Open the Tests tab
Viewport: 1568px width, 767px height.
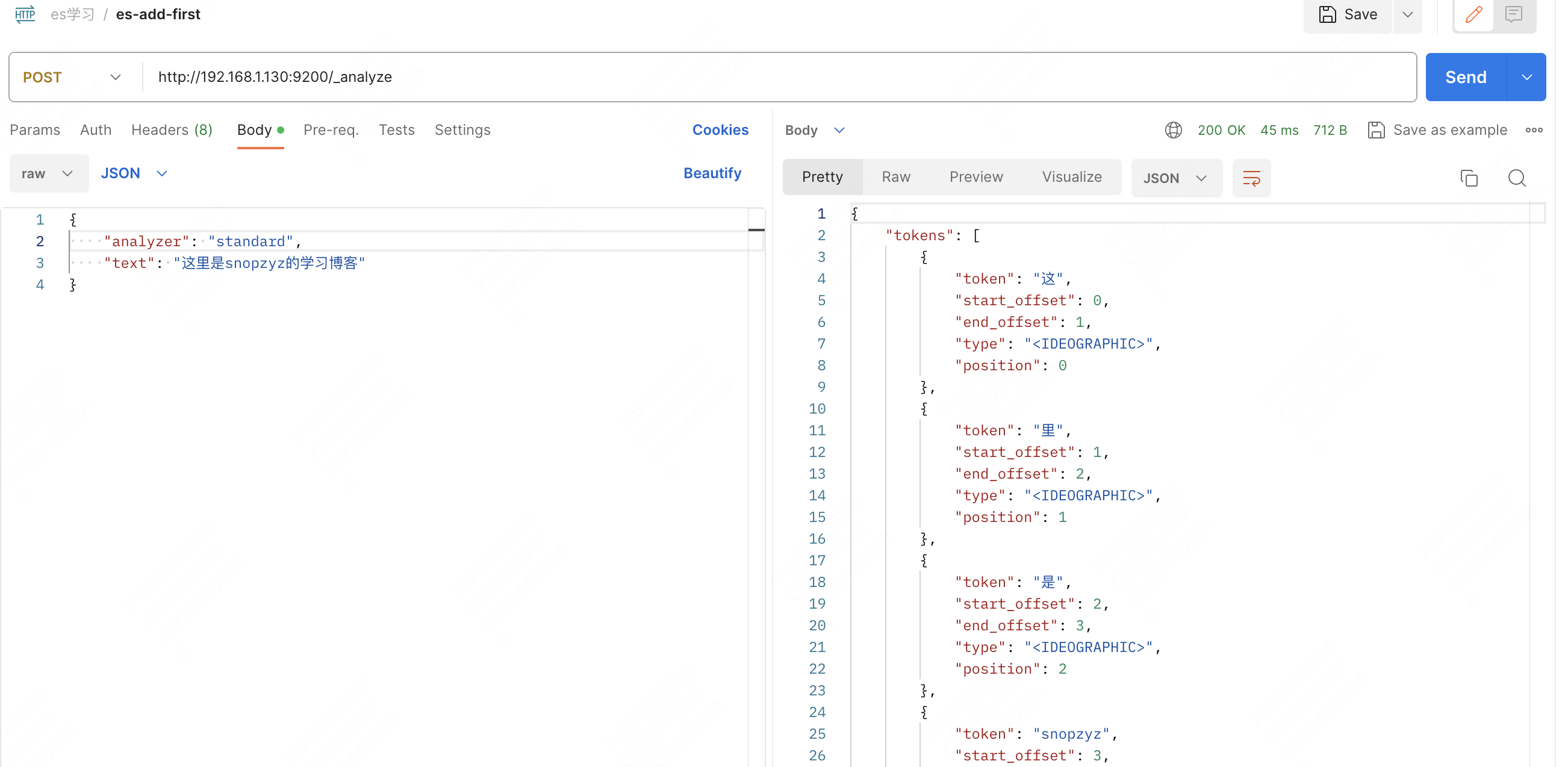(396, 129)
